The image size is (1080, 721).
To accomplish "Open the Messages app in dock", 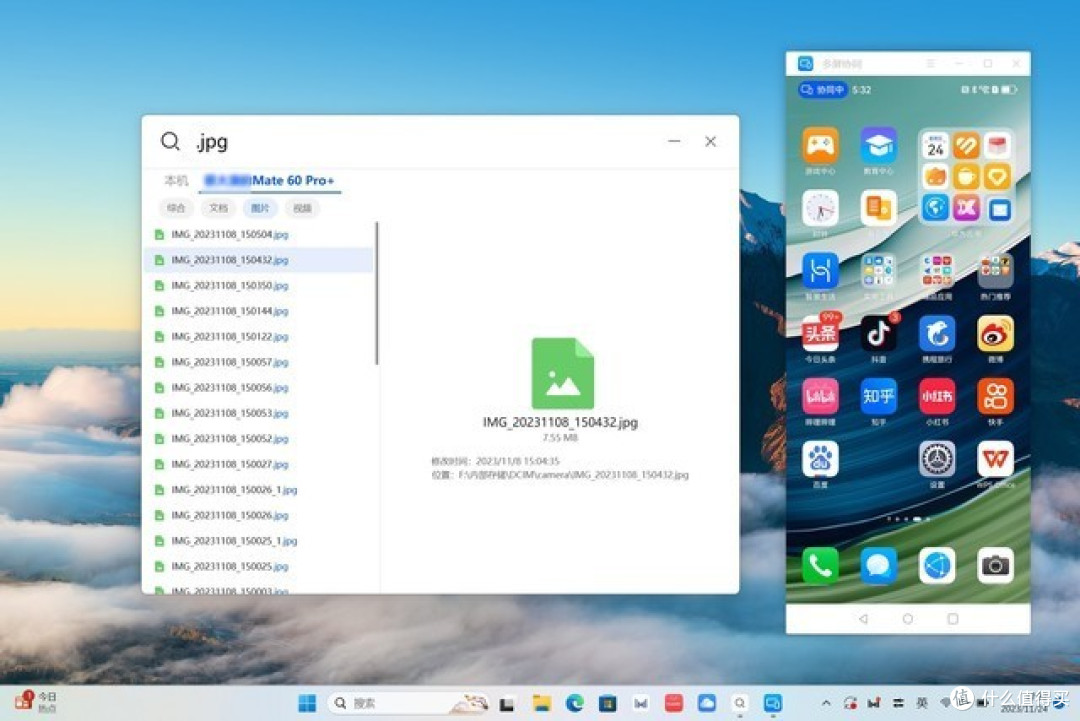I will click(x=878, y=566).
